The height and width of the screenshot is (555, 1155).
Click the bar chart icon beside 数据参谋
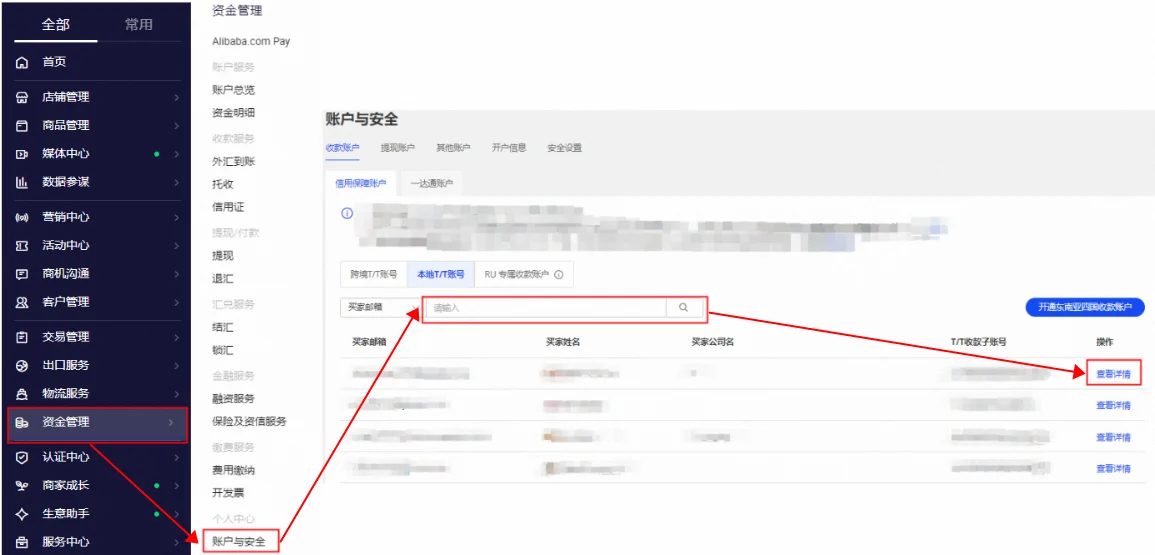[x=22, y=182]
